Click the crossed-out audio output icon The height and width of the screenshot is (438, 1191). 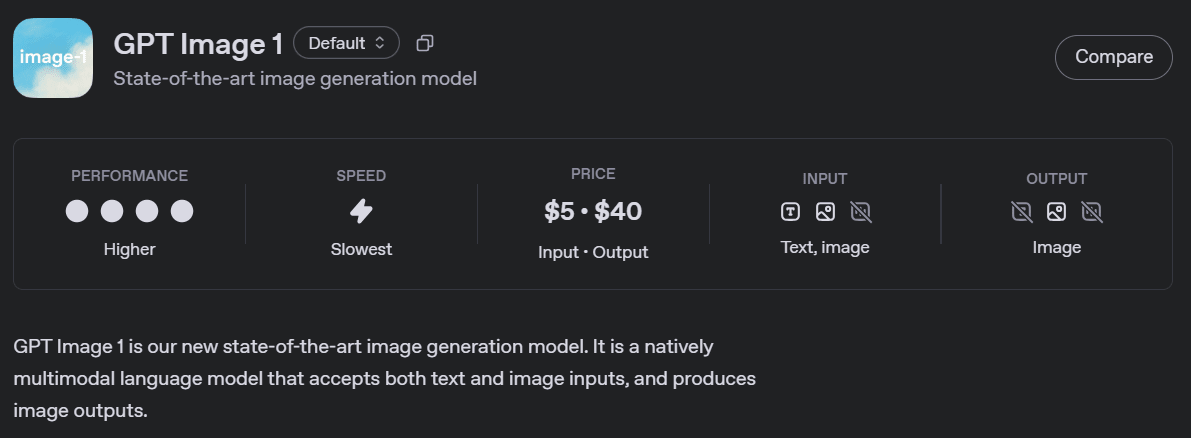coord(1091,212)
